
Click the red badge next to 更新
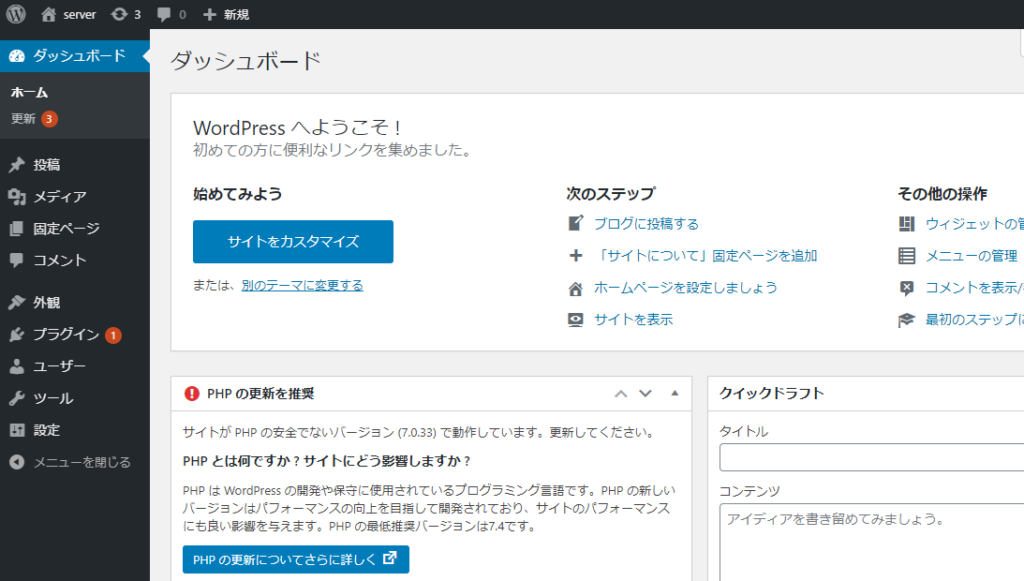pos(49,119)
